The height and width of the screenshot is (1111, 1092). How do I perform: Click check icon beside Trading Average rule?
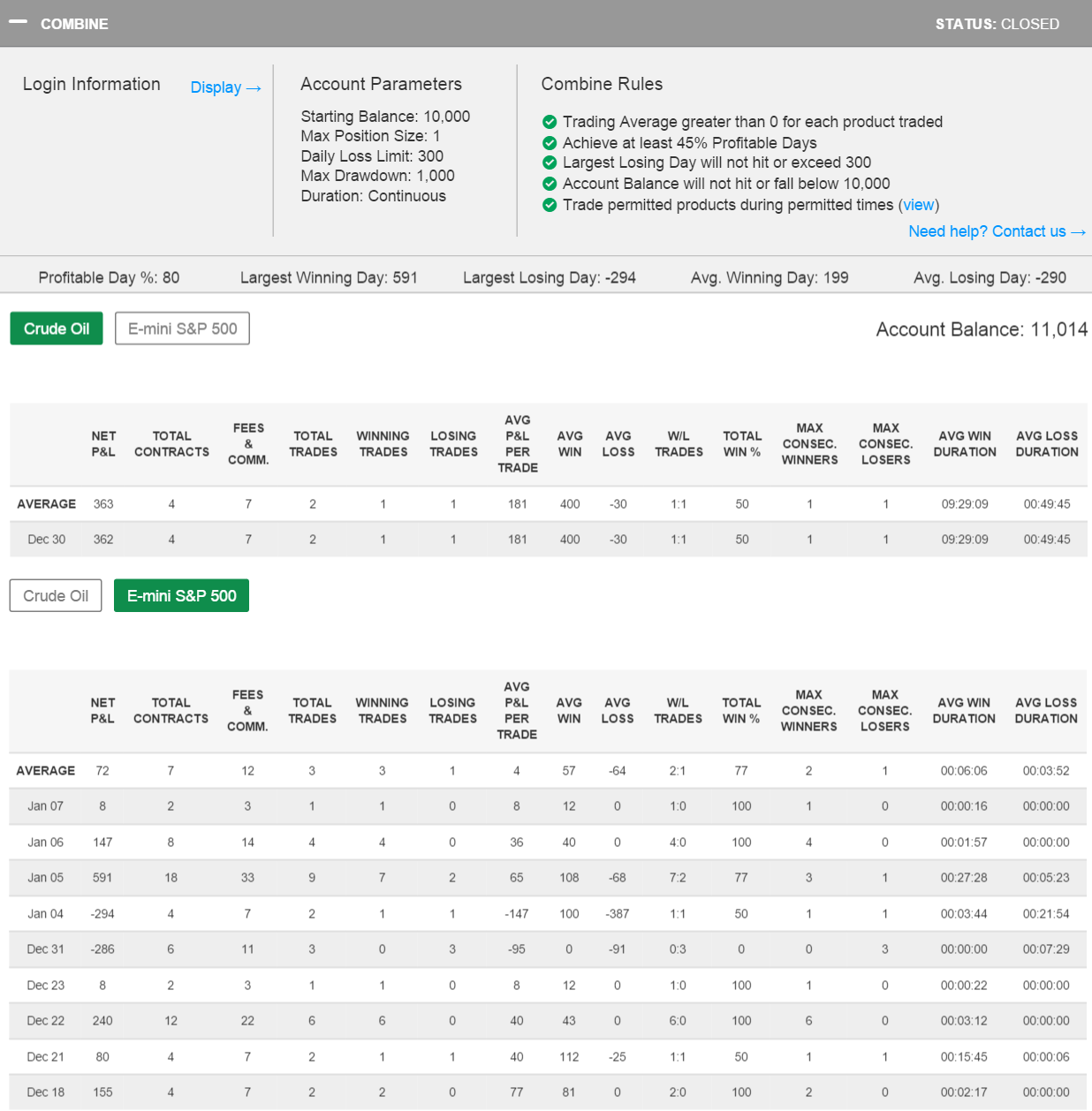[x=550, y=122]
